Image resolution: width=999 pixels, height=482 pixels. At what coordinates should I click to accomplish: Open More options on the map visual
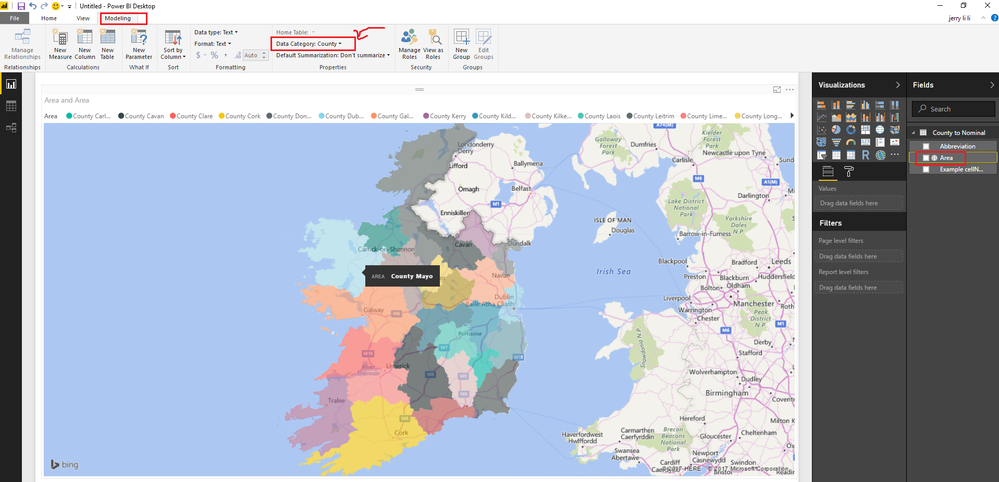789,90
